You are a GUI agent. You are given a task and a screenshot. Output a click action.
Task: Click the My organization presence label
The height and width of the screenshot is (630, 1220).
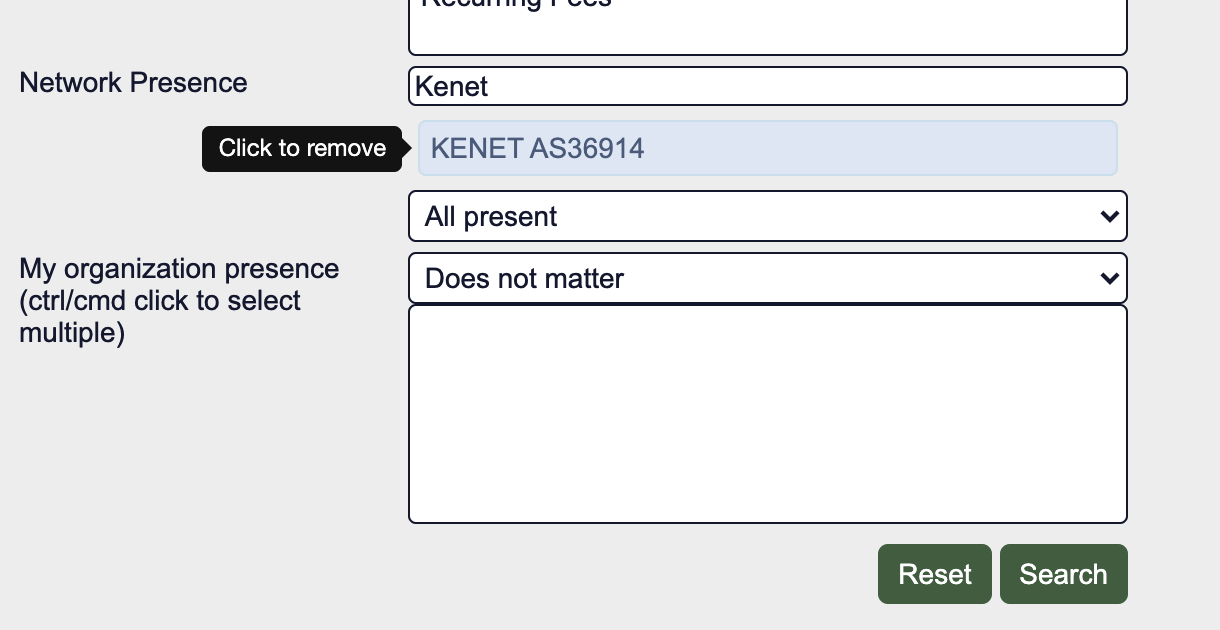click(x=179, y=268)
